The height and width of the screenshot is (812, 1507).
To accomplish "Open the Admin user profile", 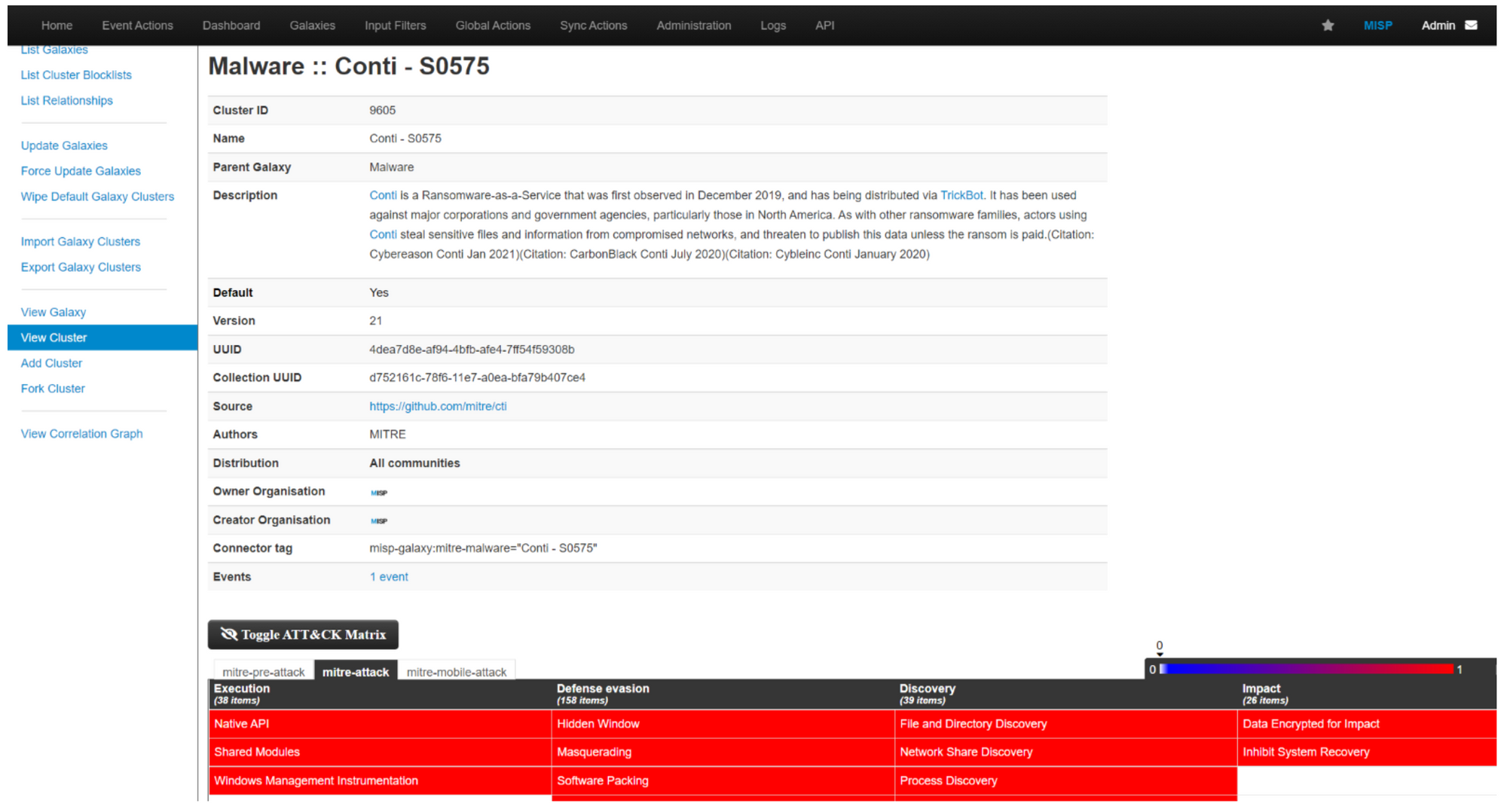I will (x=1438, y=26).
